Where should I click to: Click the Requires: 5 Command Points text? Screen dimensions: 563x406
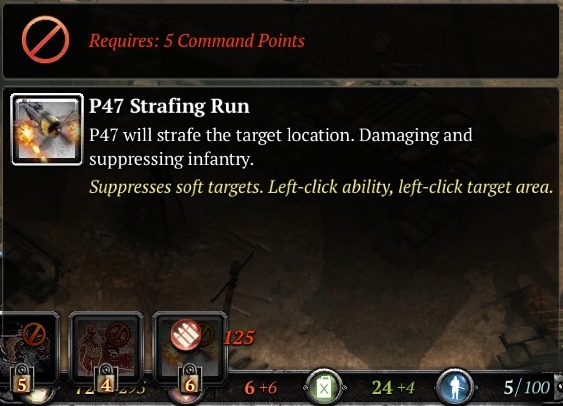pyautogui.click(x=197, y=41)
